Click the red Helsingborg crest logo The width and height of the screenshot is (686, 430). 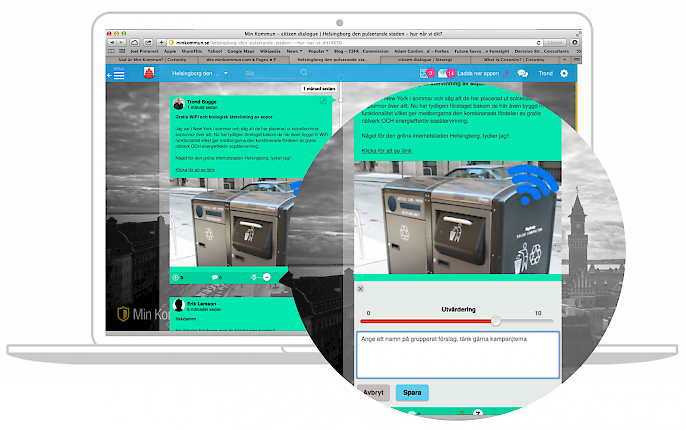[149, 73]
